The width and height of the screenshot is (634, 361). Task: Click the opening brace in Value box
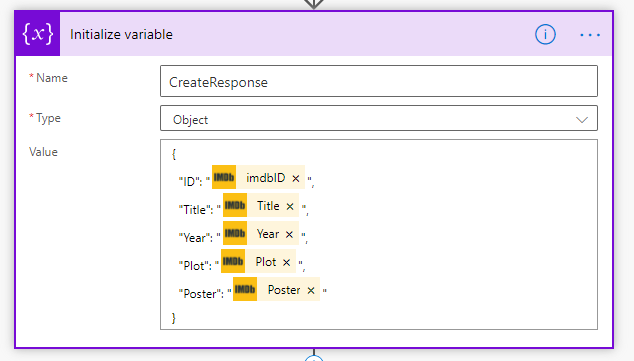click(x=174, y=154)
